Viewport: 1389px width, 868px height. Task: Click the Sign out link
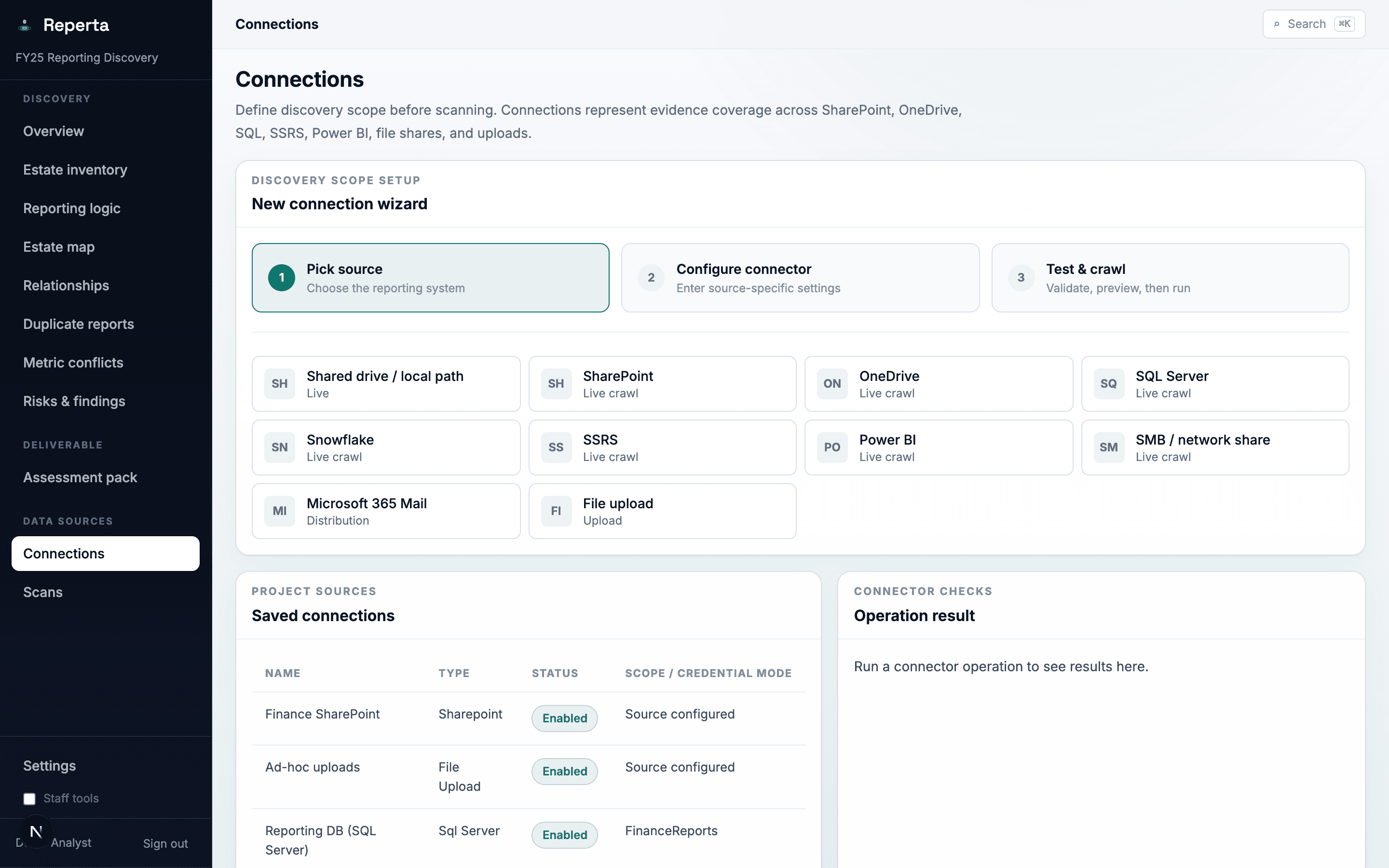[x=165, y=843]
